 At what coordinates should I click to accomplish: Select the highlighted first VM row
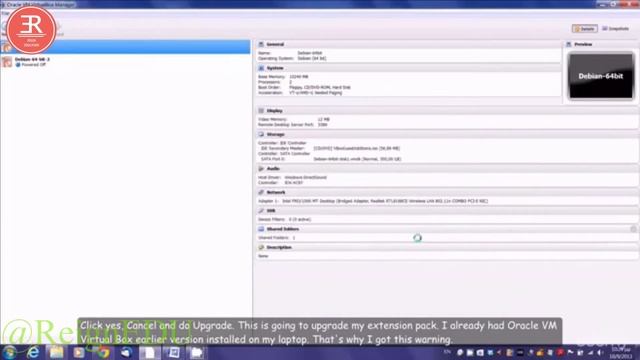pyautogui.click(x=125, y=47)
